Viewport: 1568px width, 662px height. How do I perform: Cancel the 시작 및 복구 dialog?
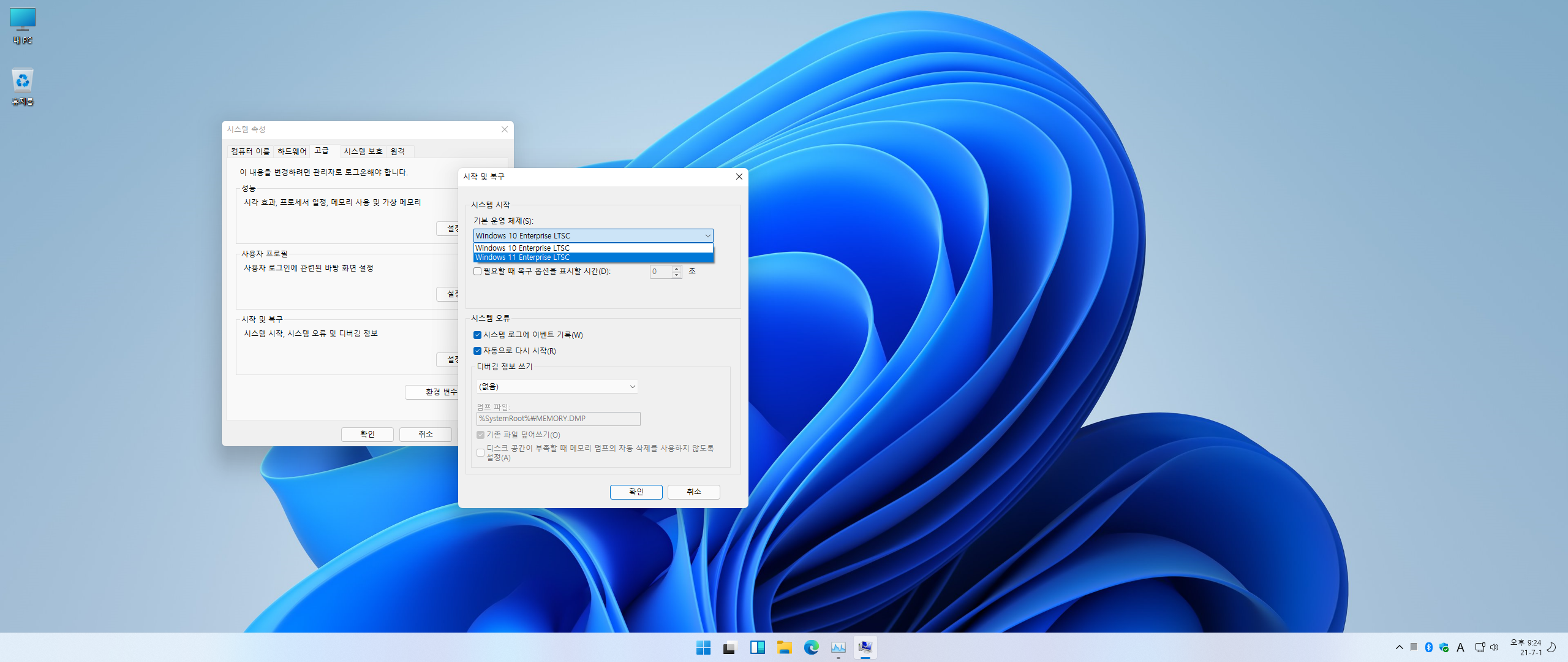click(x=693, y=492)
